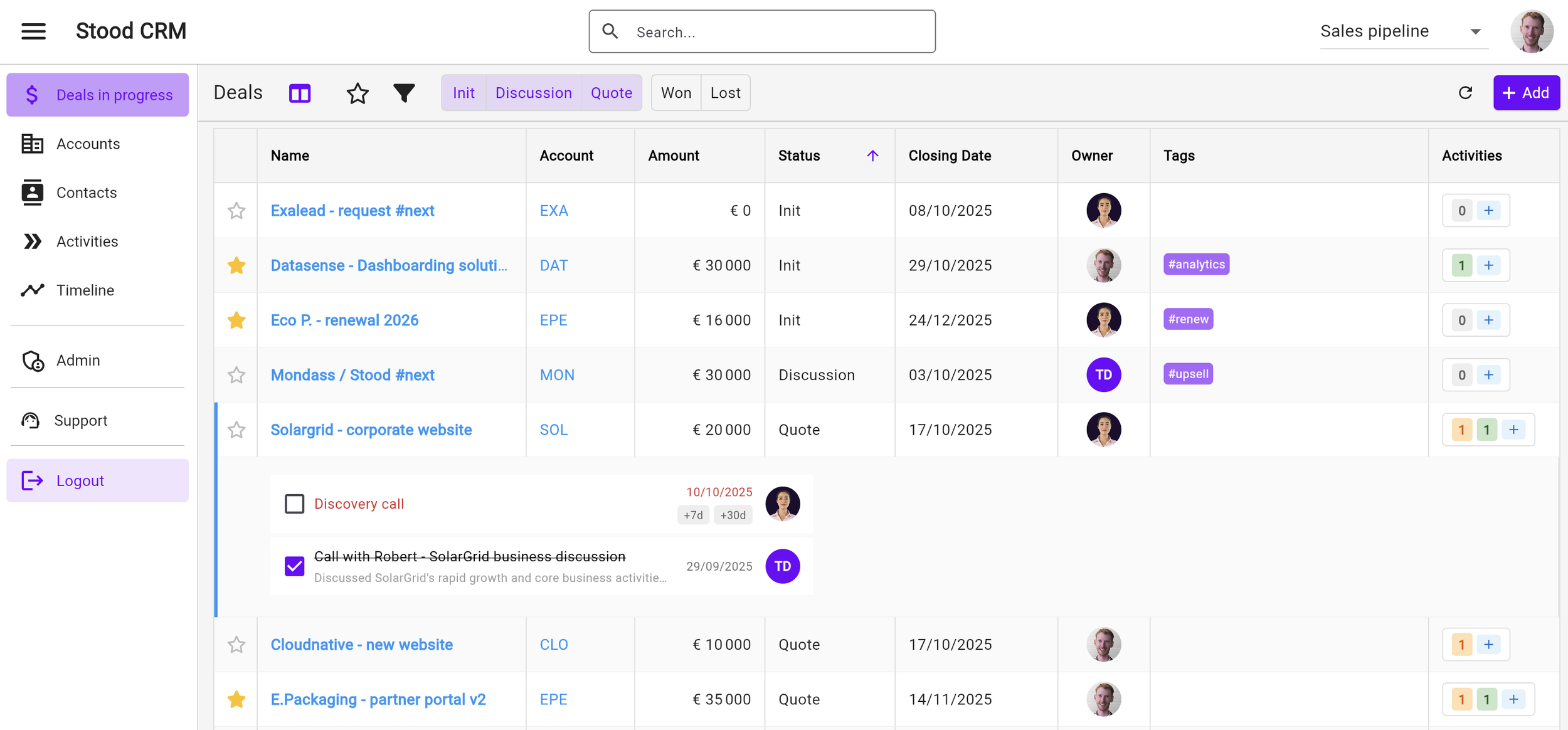This screenshot has width=1568, height=730.
Task: Add activity to Mondass deal with plus
Action: point(1488,375)
